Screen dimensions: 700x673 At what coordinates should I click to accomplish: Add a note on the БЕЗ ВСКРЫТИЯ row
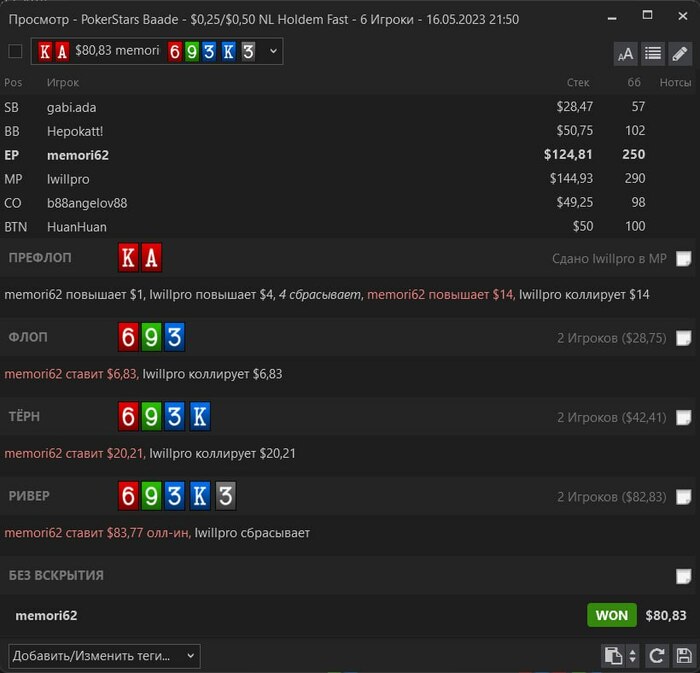pos(683,576)
